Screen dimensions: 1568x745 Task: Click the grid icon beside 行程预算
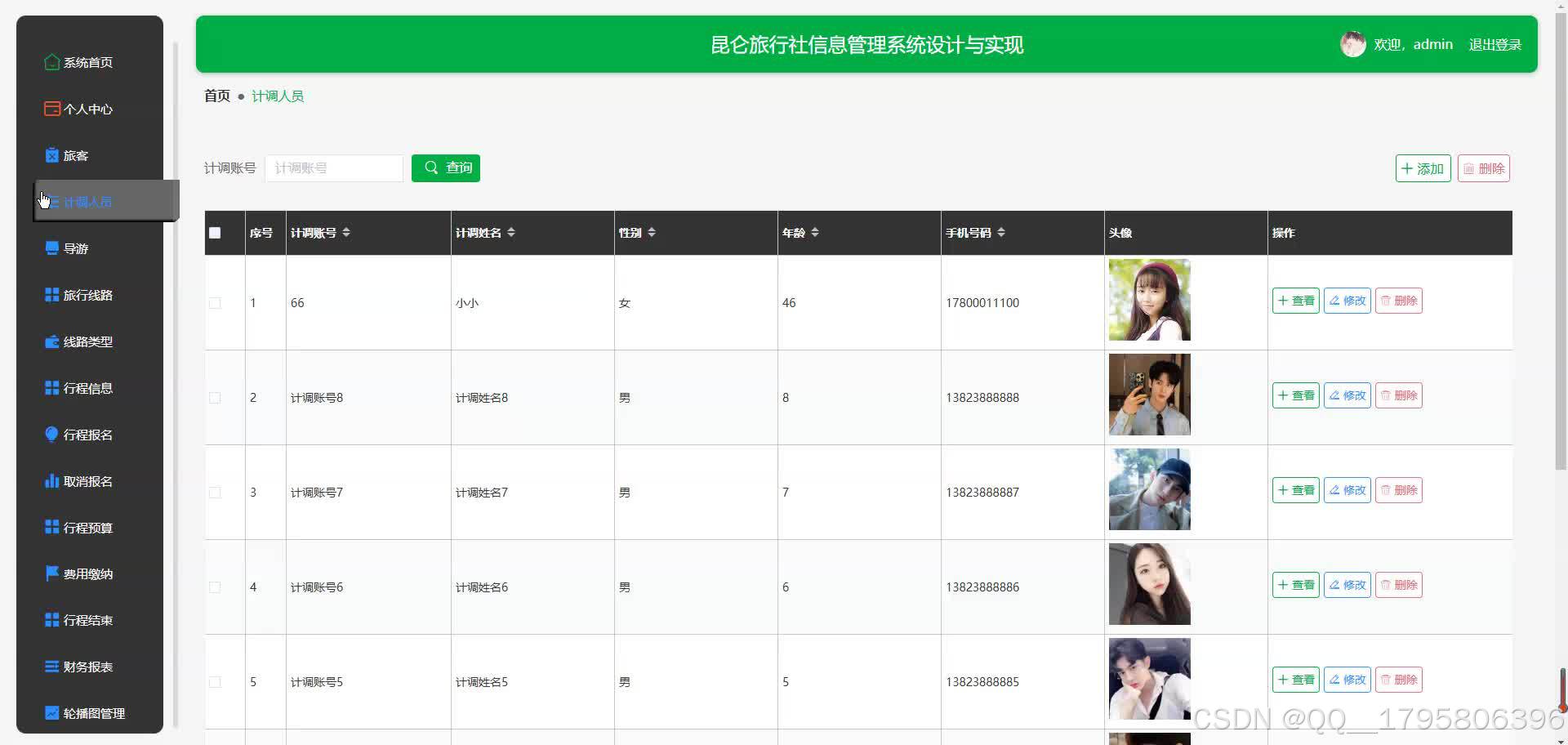point(51,528)
